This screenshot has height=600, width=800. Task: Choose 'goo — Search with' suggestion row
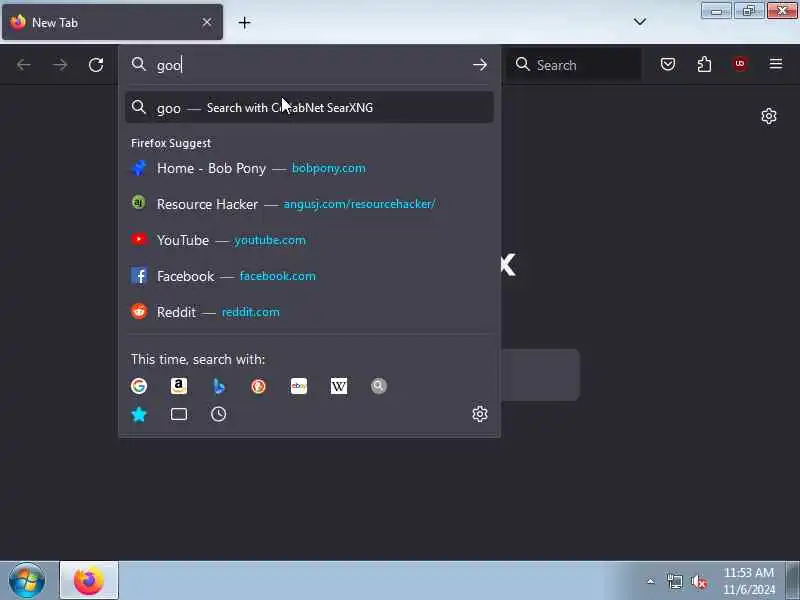(x=309, y=108)
